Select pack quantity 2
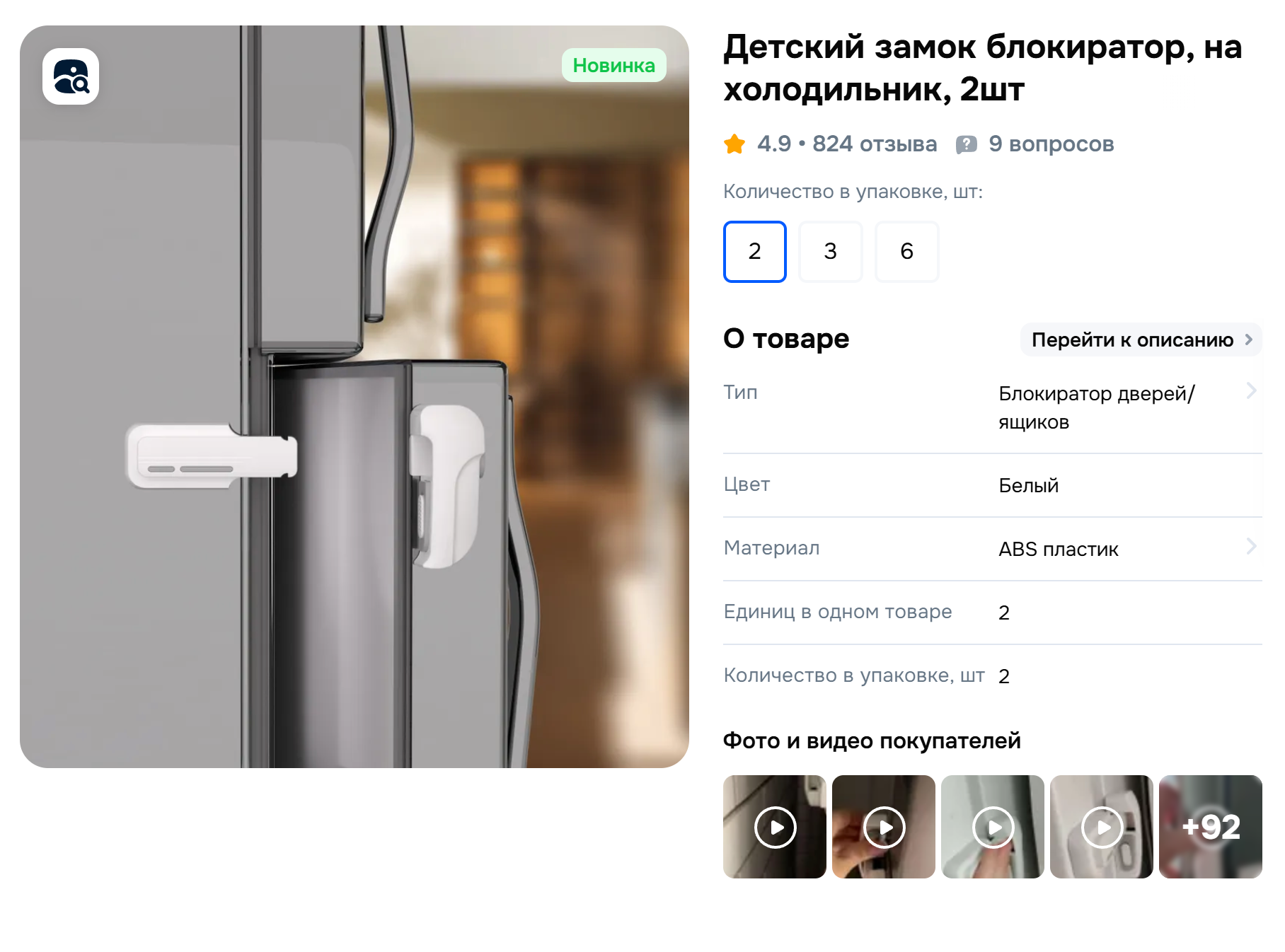The width and height of the screenshot is (1285, 952). click(755, 252)
